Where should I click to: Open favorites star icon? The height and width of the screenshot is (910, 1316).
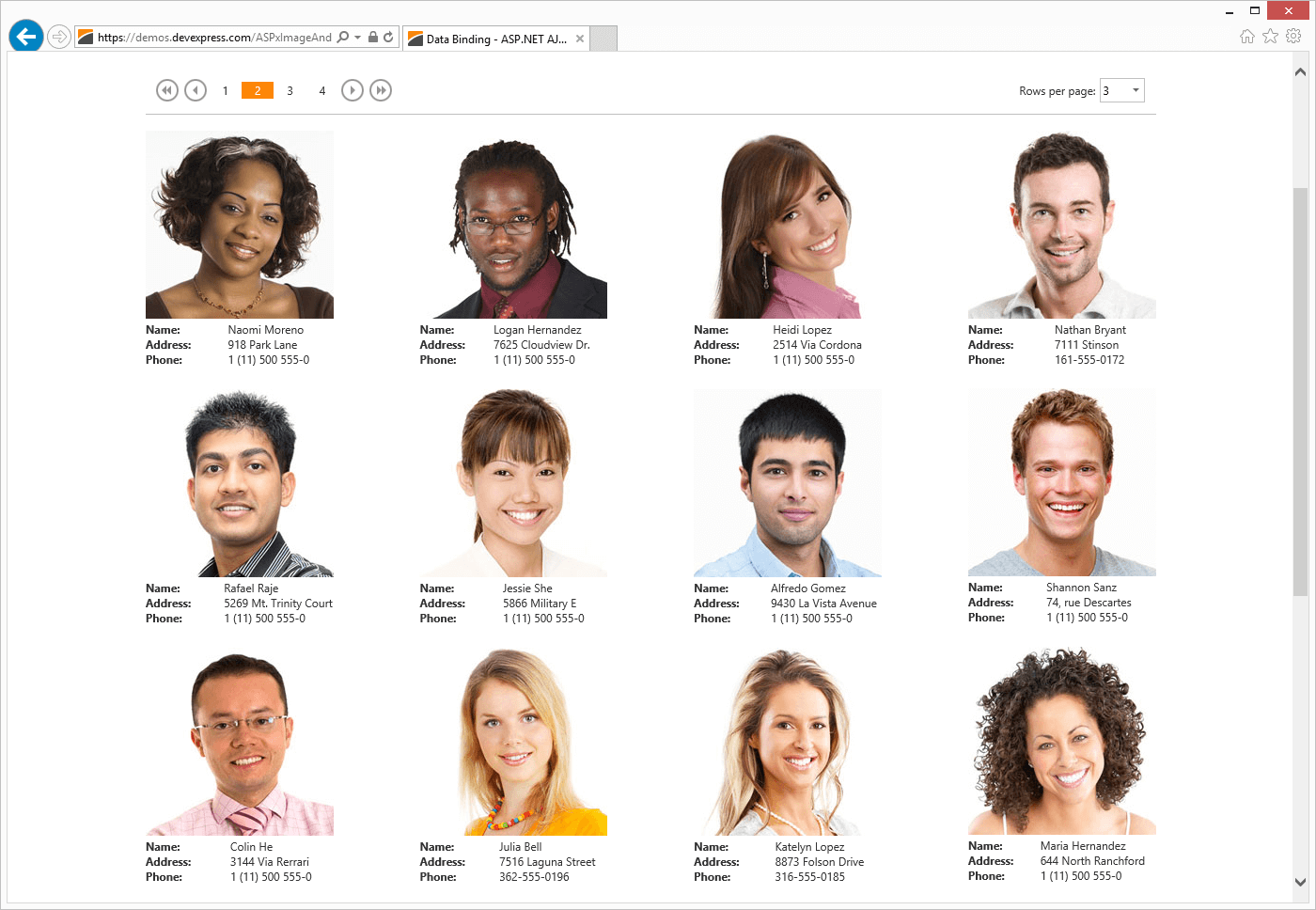tap(1270, 37)
